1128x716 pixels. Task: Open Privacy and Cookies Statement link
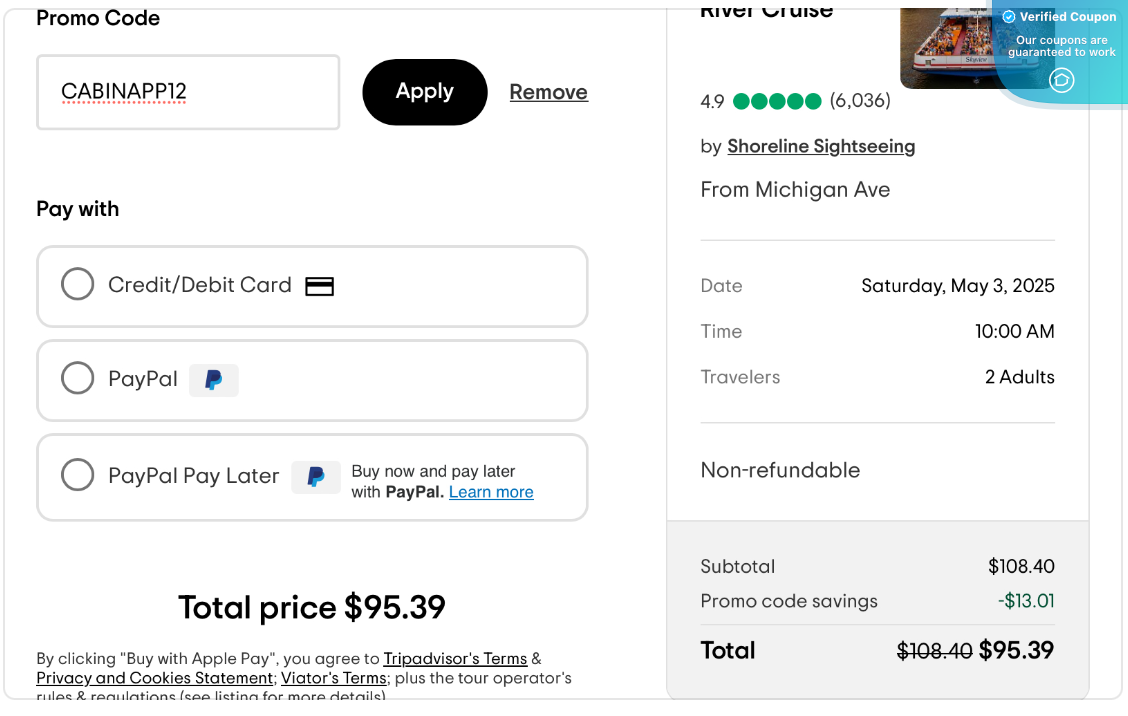154,678
